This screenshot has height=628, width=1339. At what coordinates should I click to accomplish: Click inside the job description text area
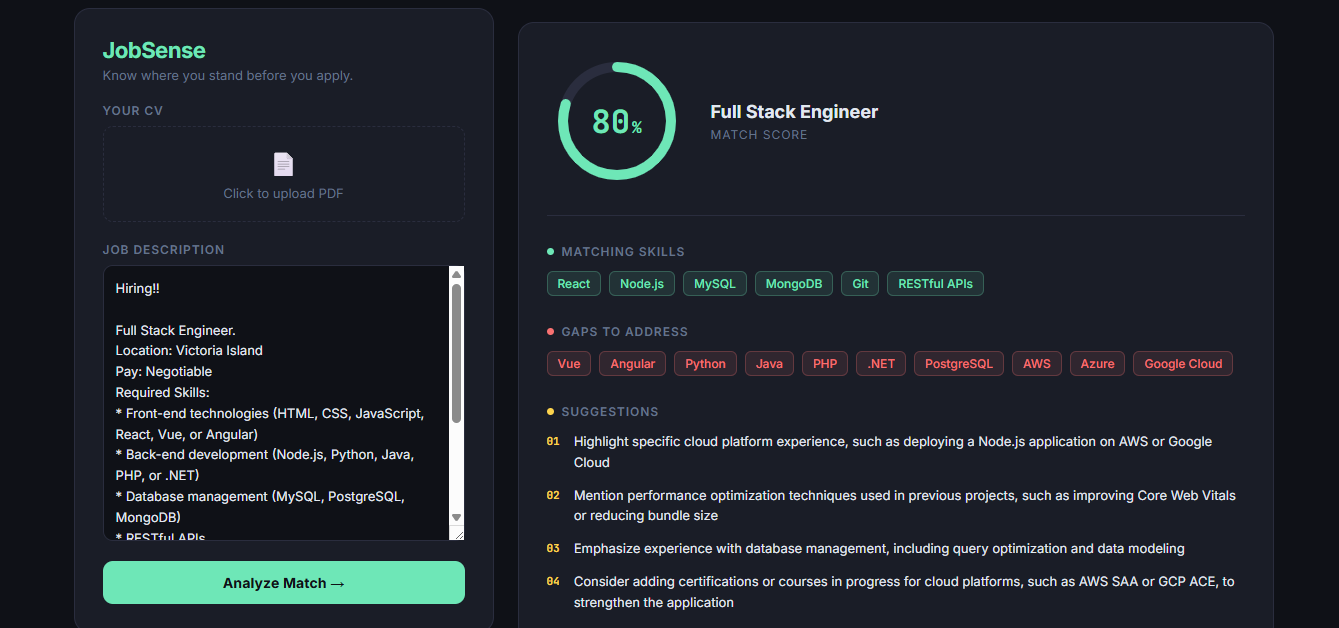click(x=276, y=403)
